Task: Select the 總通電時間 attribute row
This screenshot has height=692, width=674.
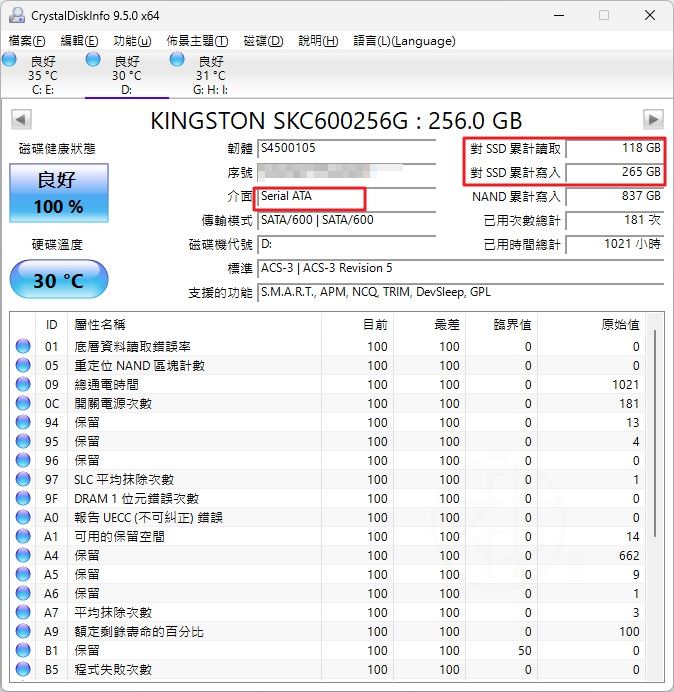Action: pyautogui.click(x=328, y=384)
